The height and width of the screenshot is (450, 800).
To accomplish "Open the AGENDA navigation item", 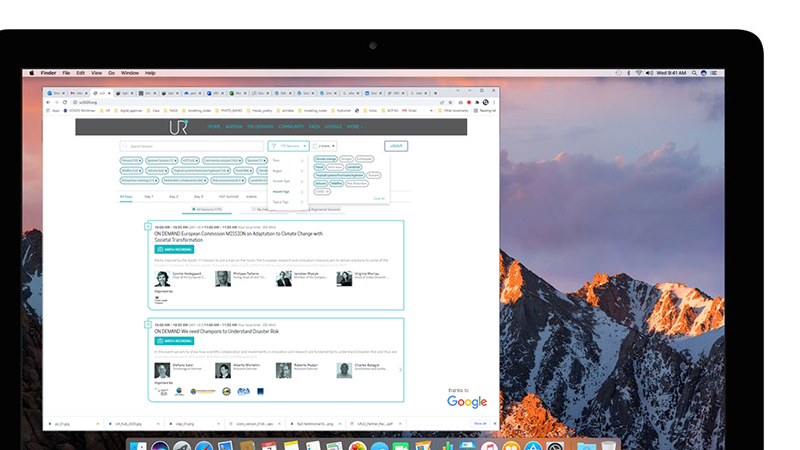I will pos(233,127).
